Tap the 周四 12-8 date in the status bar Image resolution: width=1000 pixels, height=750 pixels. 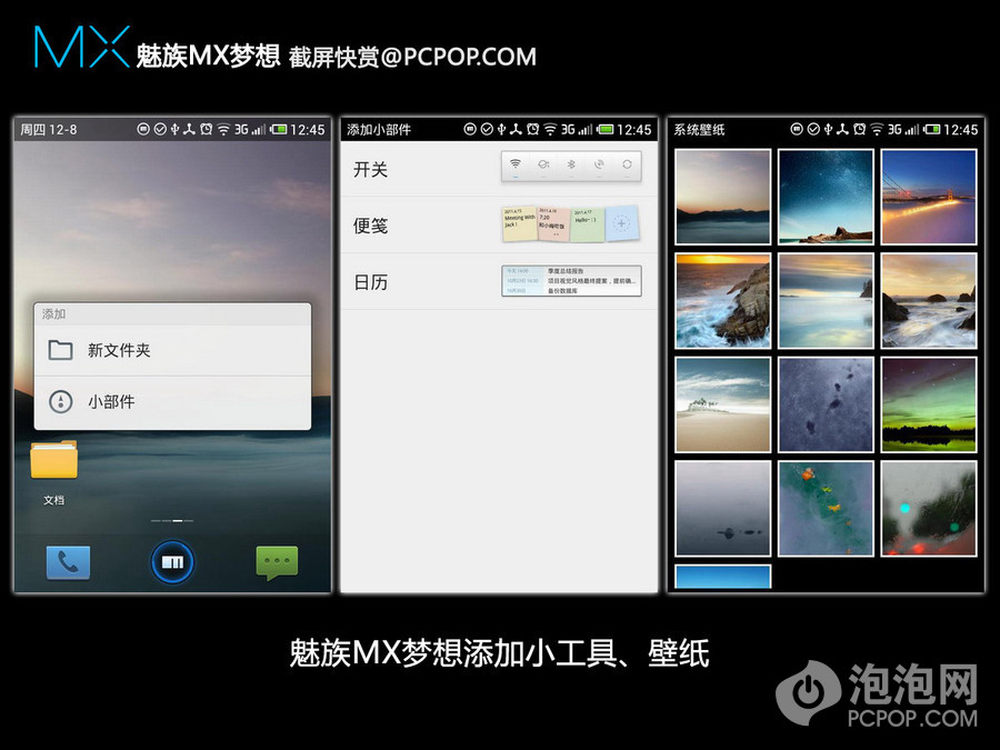click(x=48, y=129)
